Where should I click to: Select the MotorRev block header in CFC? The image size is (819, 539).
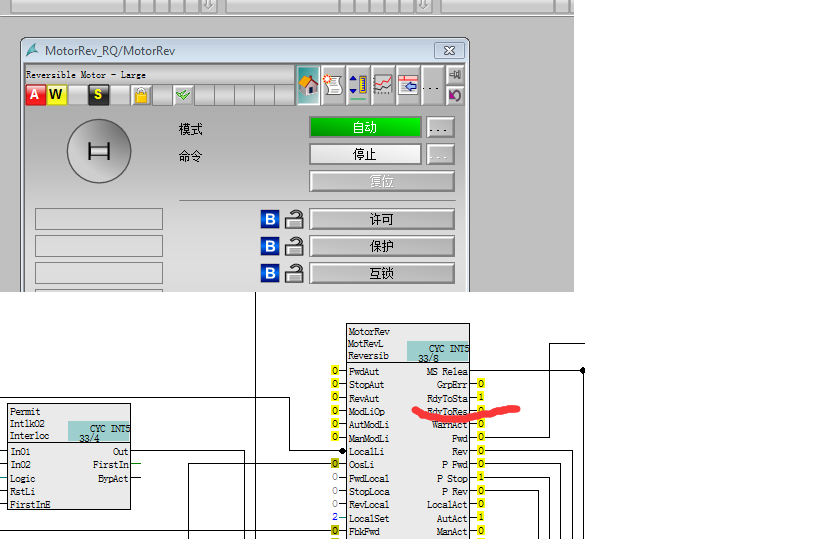coord(407,343)
